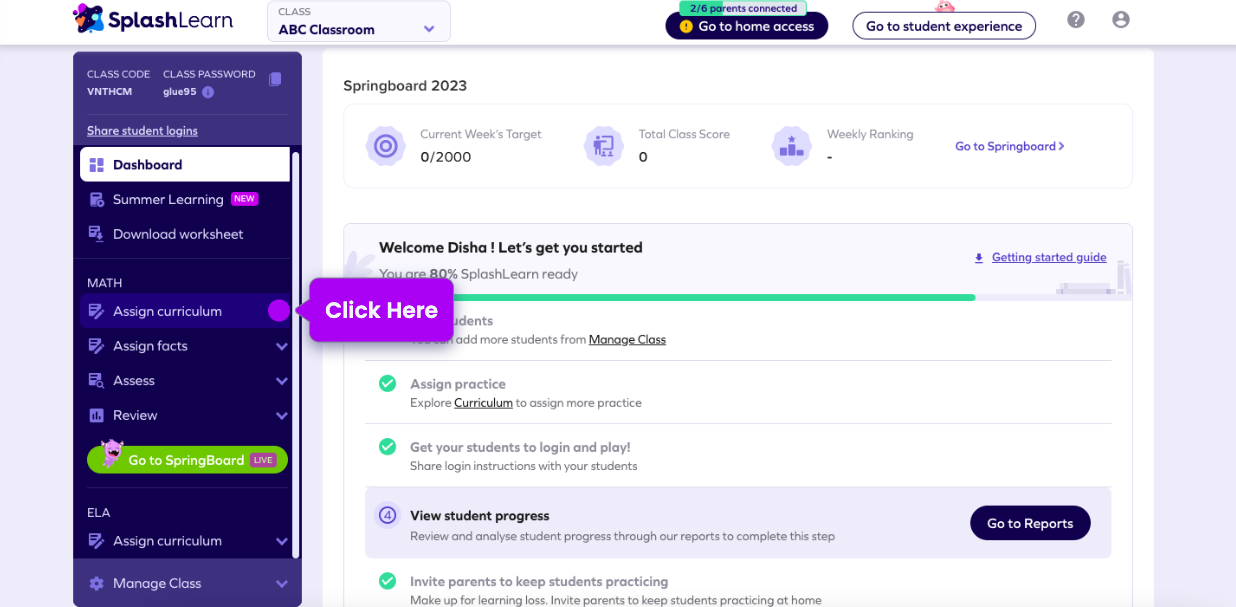
Task: Expand the Assign facts menu
Action: click(x=281, y=346)
